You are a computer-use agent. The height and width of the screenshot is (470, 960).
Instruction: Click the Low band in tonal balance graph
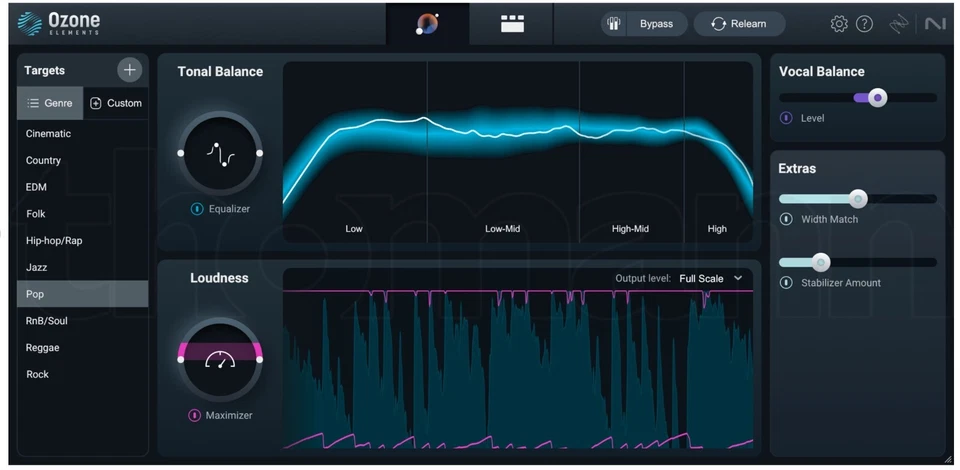click(354, 152)
